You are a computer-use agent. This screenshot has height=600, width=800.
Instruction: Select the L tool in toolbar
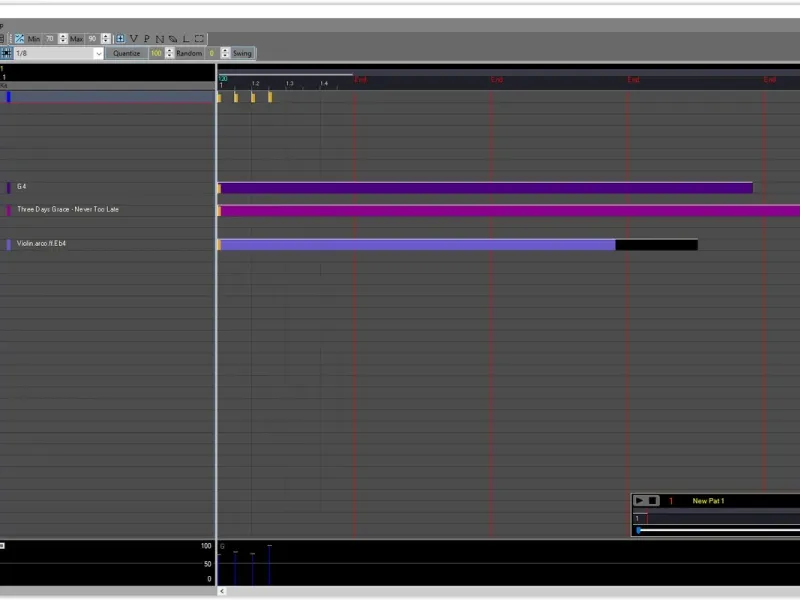(186, 39)
